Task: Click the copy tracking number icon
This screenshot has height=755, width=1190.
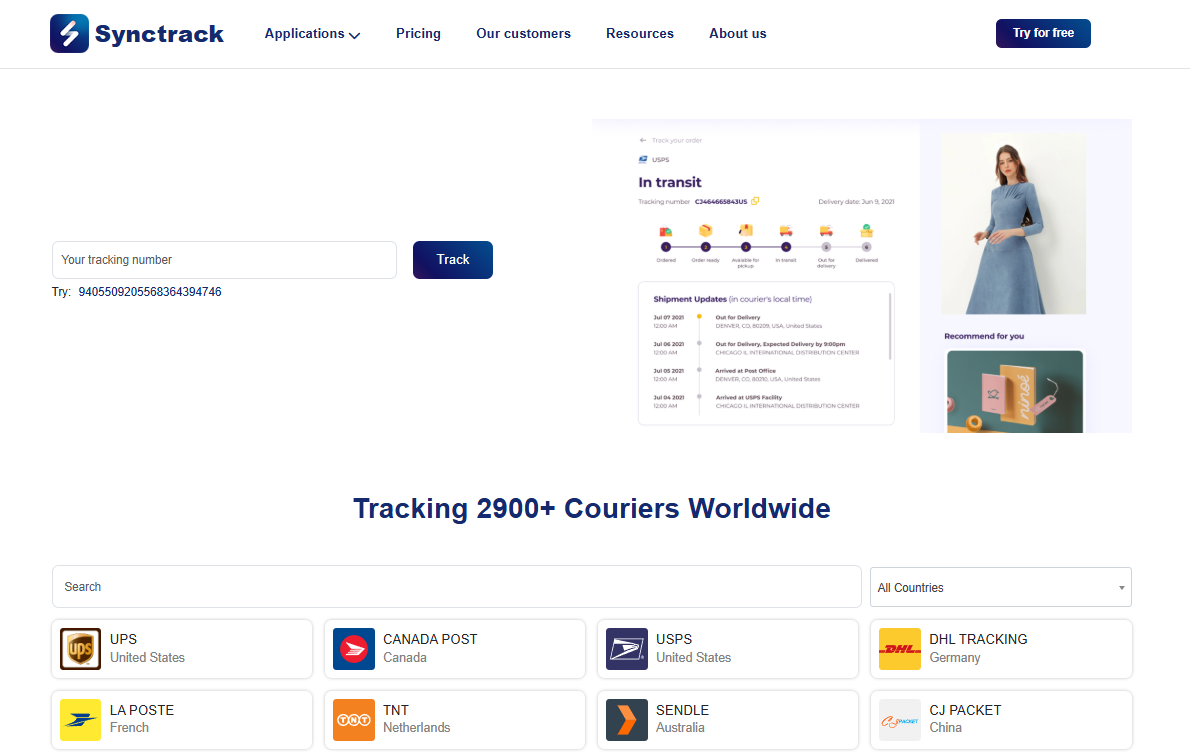Action: [x=755, y=201]
